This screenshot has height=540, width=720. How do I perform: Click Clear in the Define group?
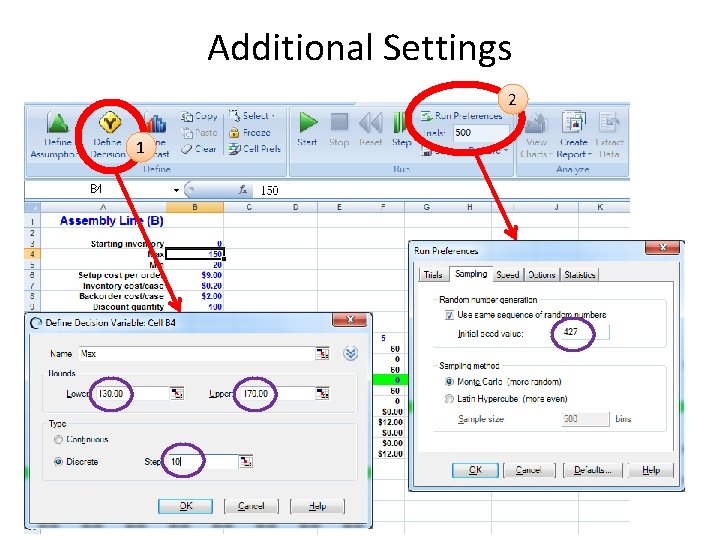[198, 149]
